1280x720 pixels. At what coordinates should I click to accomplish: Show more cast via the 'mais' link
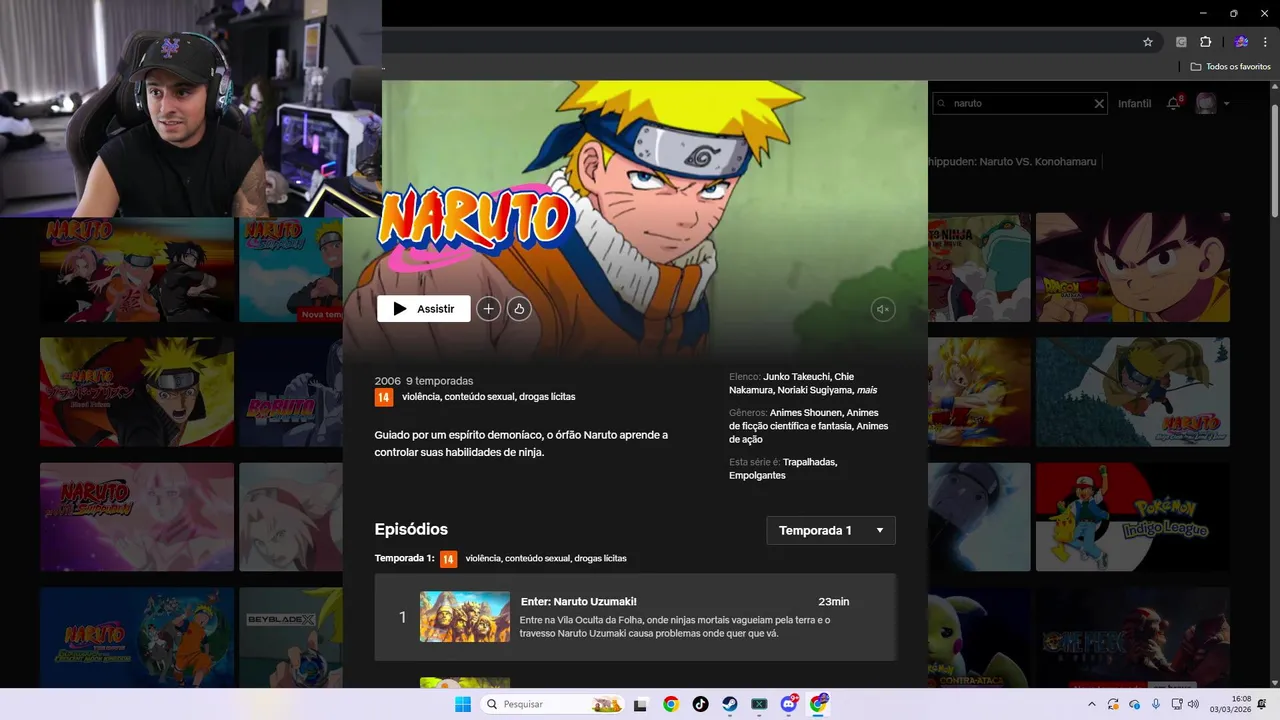click(867, 390)
